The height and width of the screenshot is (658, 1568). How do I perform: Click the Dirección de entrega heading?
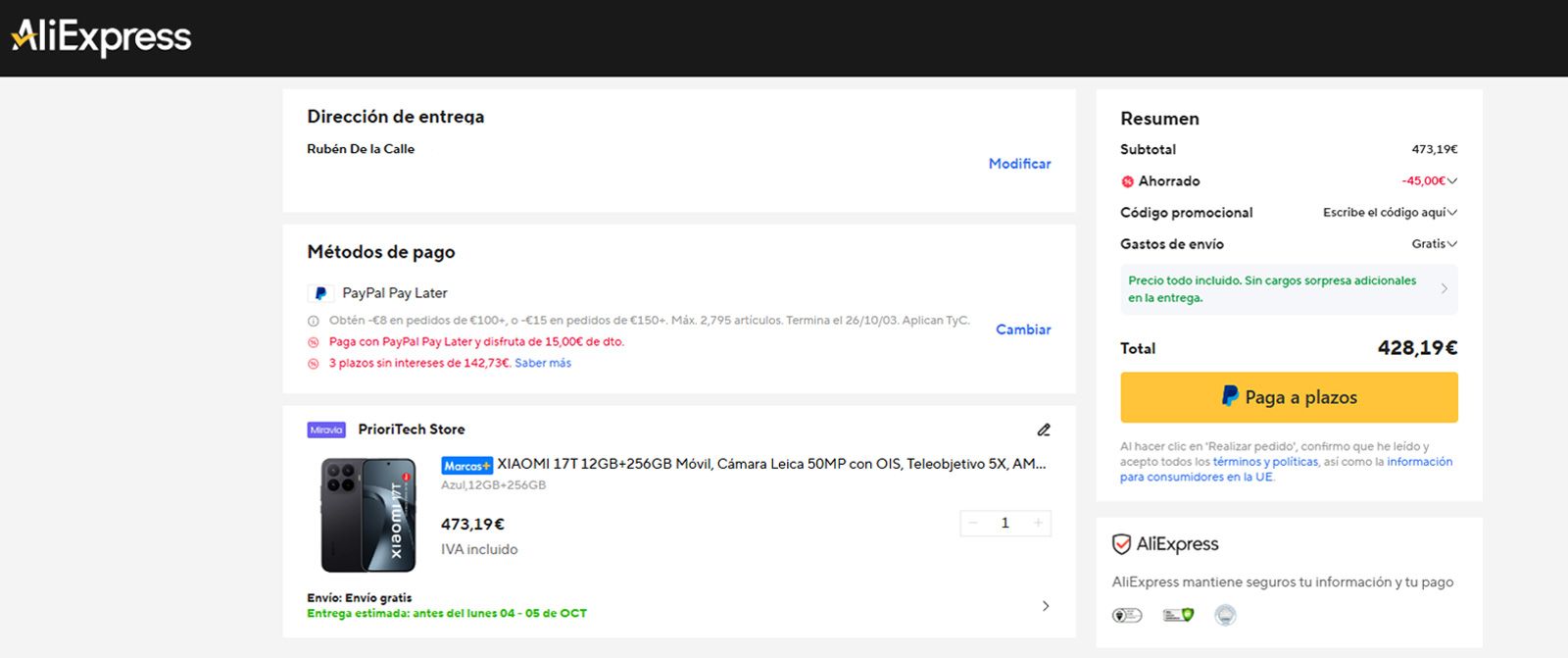coord(396,117)
